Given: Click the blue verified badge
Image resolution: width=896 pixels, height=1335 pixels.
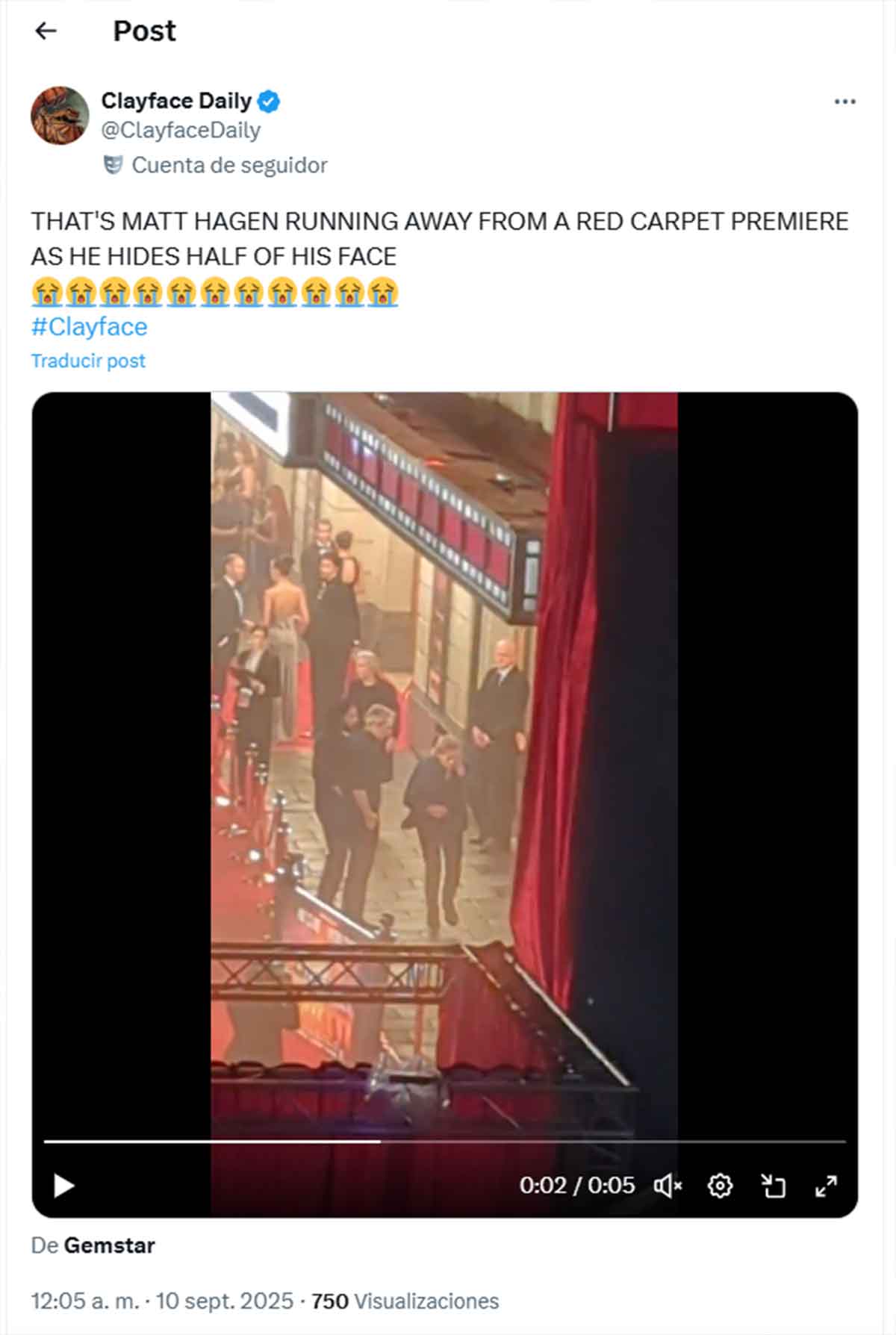Looking at the screenshot, I should [269, 101].
